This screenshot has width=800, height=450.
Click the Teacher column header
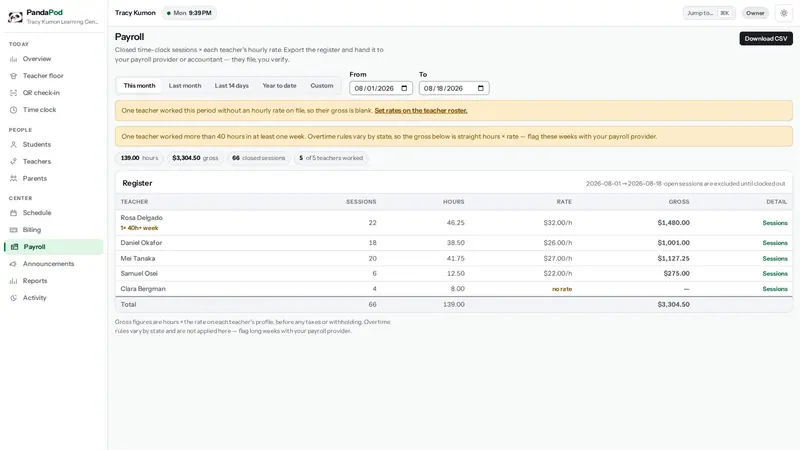134,202
